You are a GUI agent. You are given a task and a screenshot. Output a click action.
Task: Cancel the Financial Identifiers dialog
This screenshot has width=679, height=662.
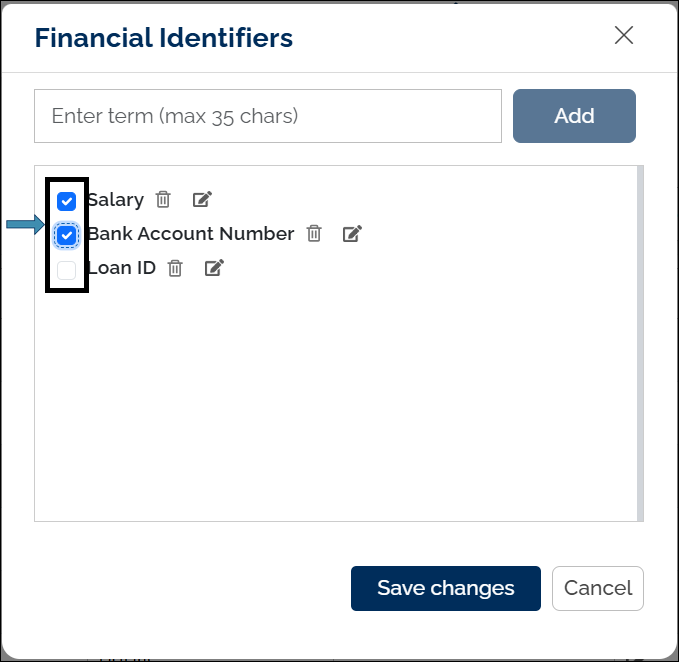tap(597, 588)
